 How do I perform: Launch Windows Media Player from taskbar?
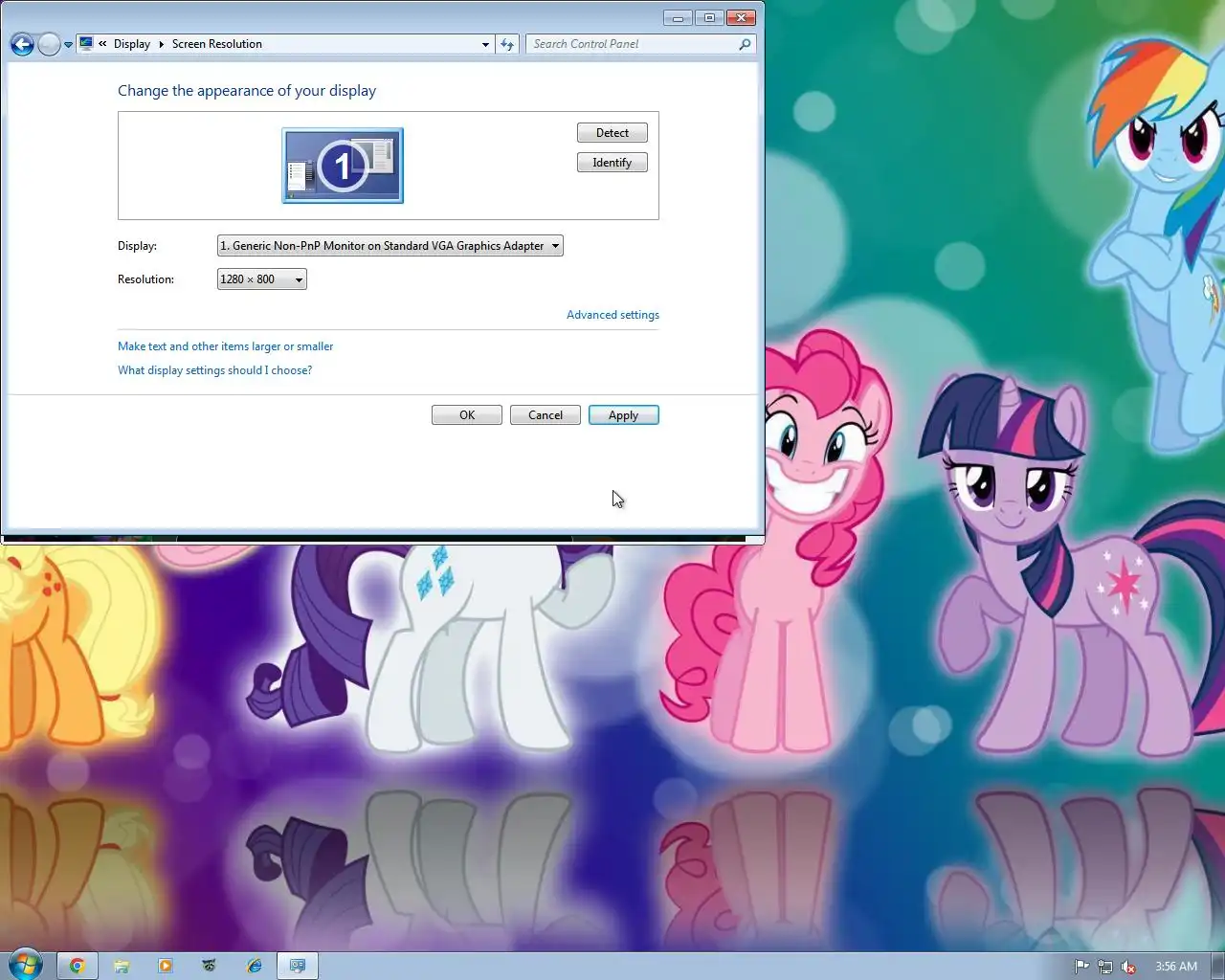(x=166, y=966)
